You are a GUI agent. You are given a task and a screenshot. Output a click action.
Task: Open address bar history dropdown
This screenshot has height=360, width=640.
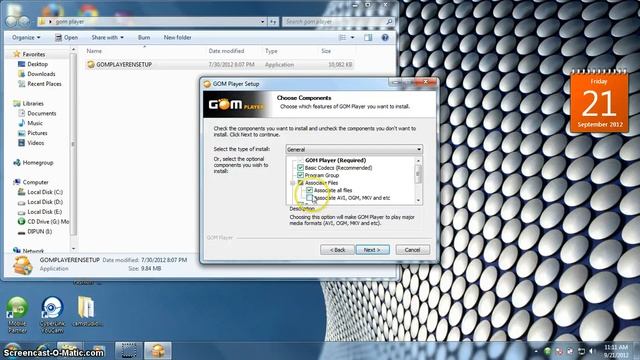pos(262,22)
